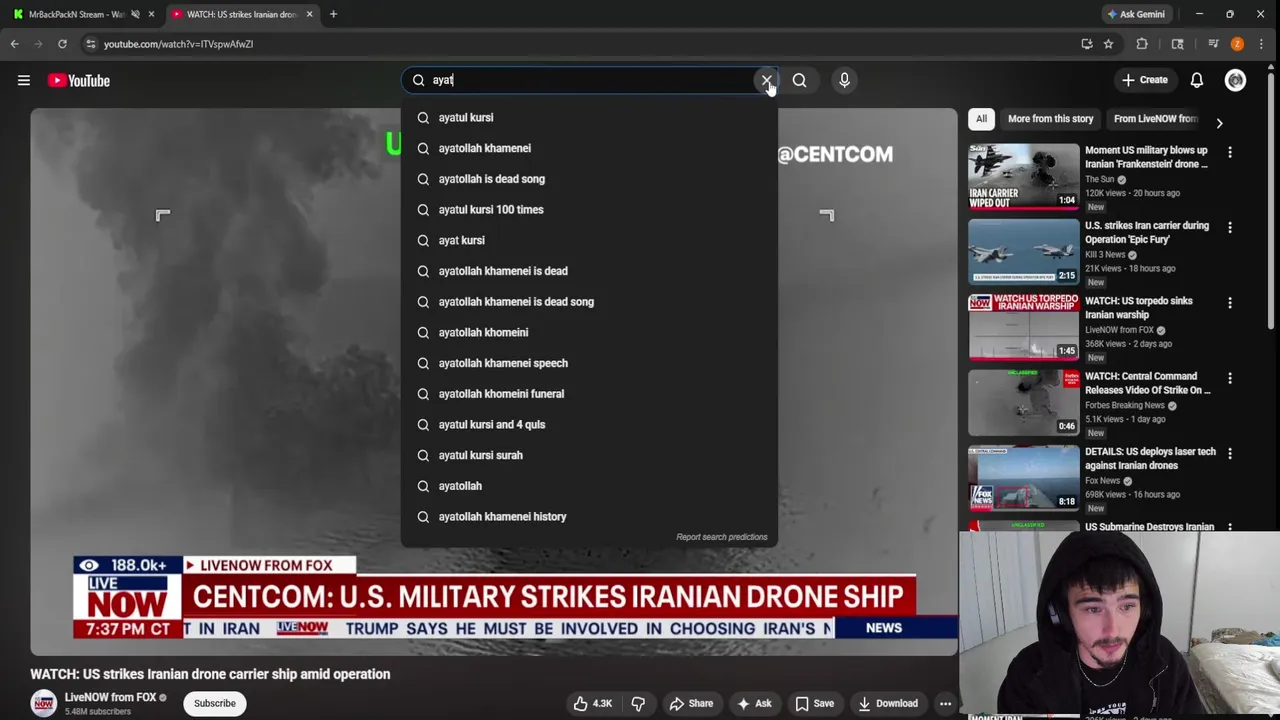The width and height of the screenshot is (1280, 720).
Task: Open 'Iran carrier wiped out' video thumbnail
Action: tap(1023, 175)
